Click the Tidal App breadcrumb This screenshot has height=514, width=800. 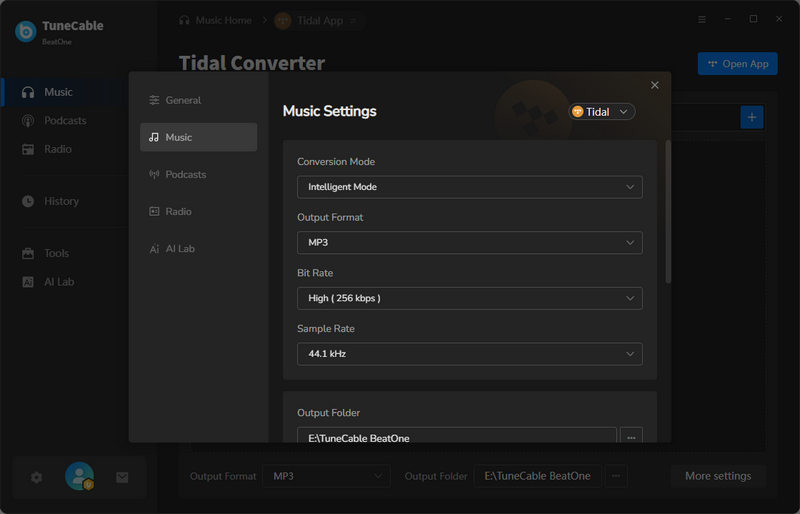pos(320,21)
